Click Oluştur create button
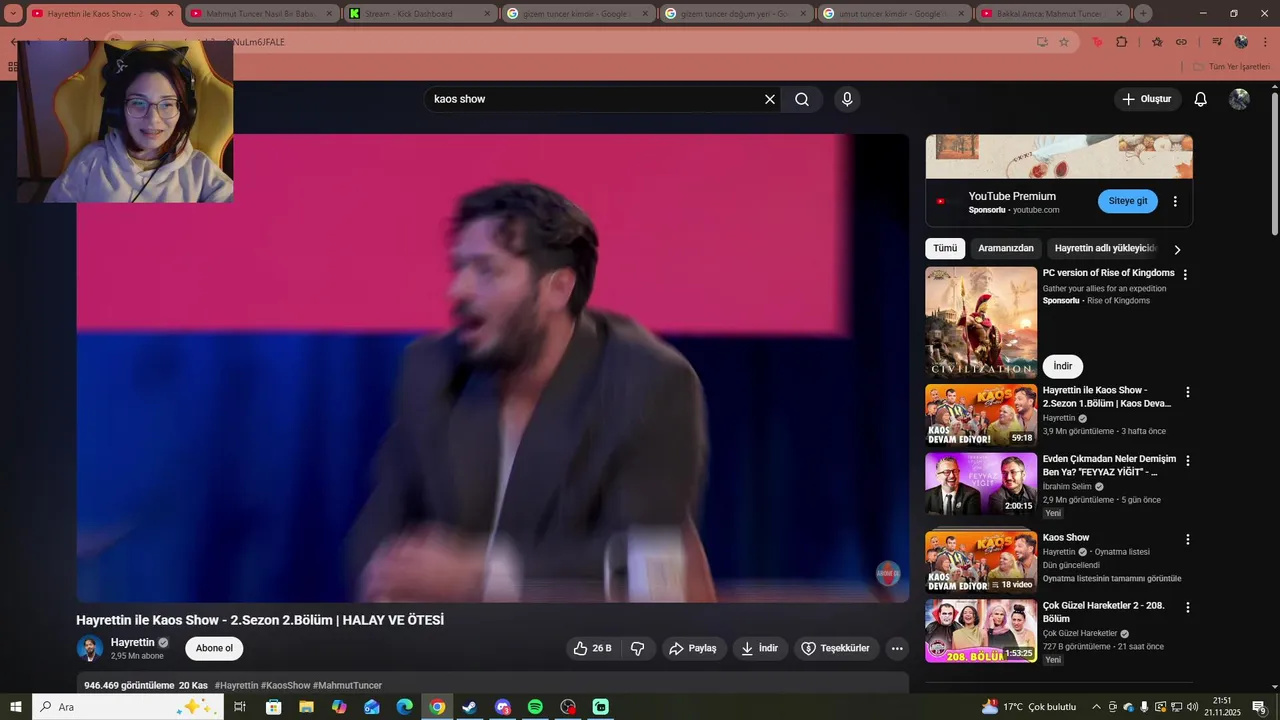Image resolution: width=1280 pixels, height=720 pixels. click(1147, 99)
